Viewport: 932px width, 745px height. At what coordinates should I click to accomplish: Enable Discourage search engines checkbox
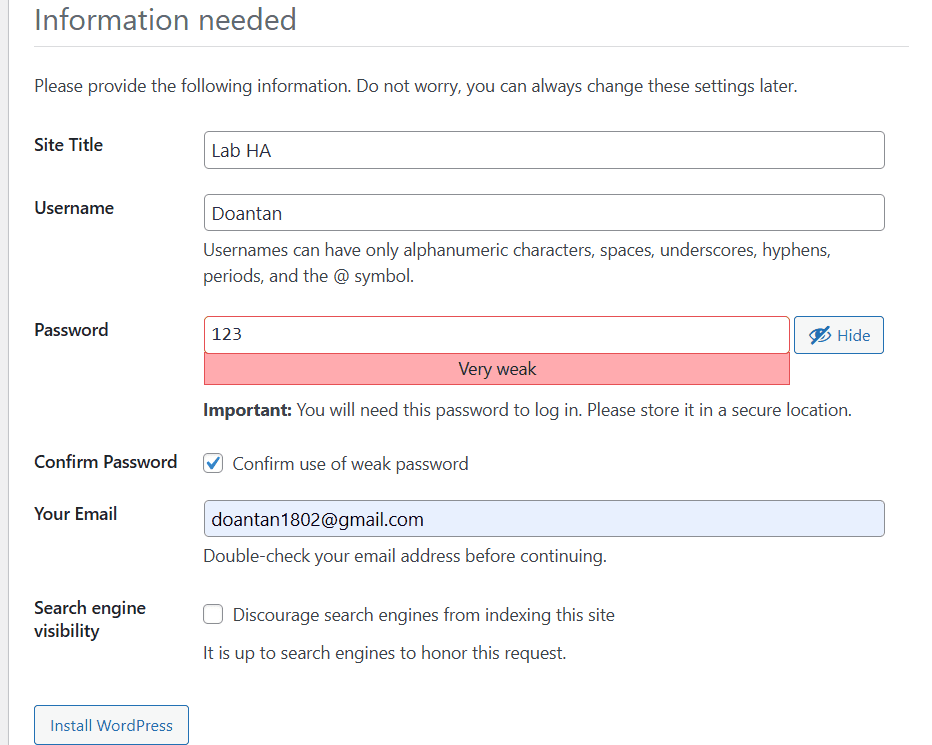point(213,614)
